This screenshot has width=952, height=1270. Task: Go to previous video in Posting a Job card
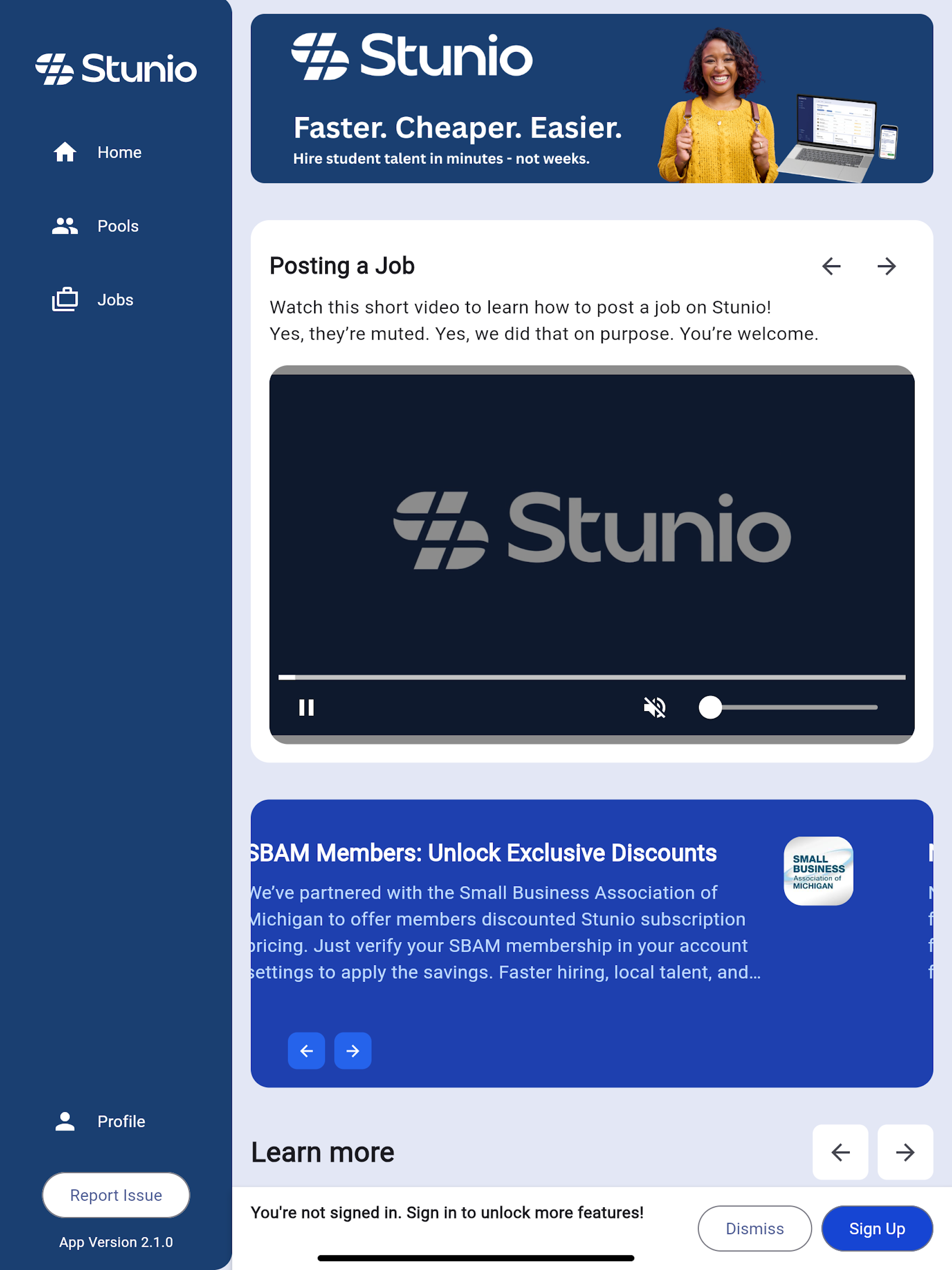(831, 266)
